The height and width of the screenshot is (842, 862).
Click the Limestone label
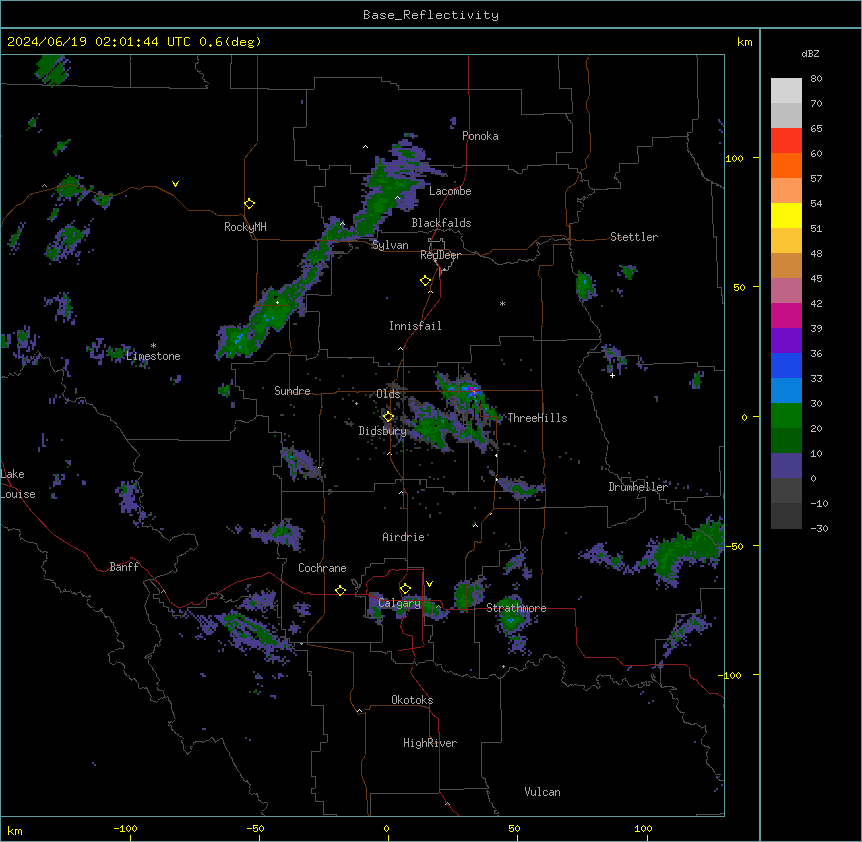(x=153, y=356)
